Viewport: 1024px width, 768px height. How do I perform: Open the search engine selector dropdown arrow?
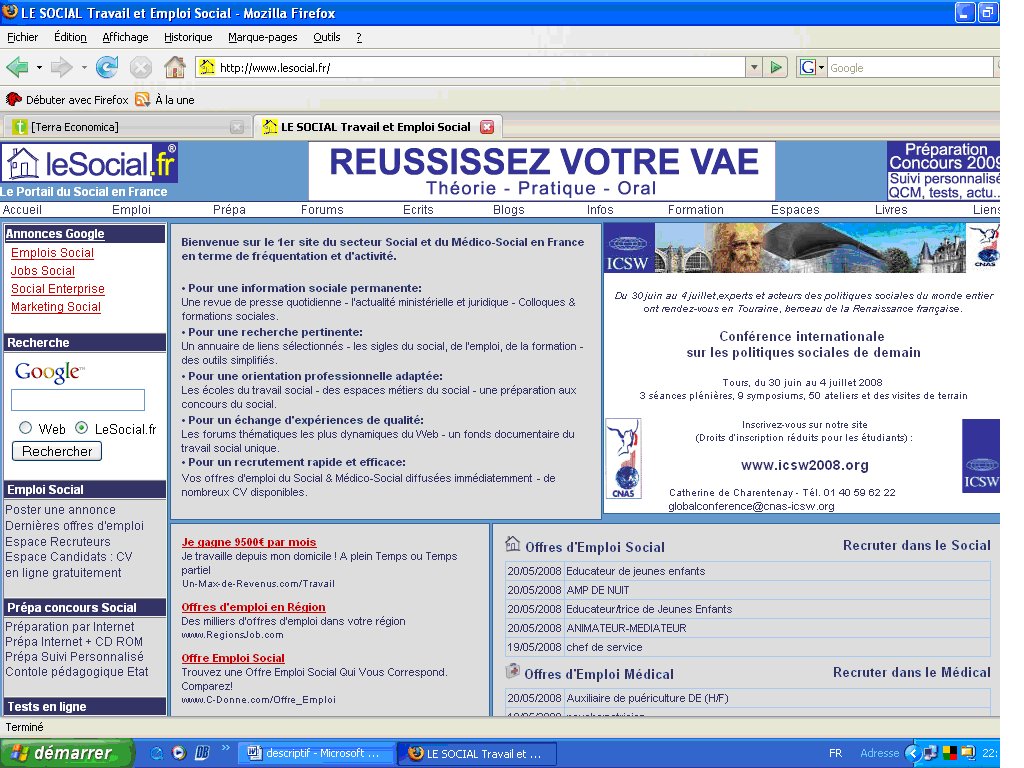(821, 67)
